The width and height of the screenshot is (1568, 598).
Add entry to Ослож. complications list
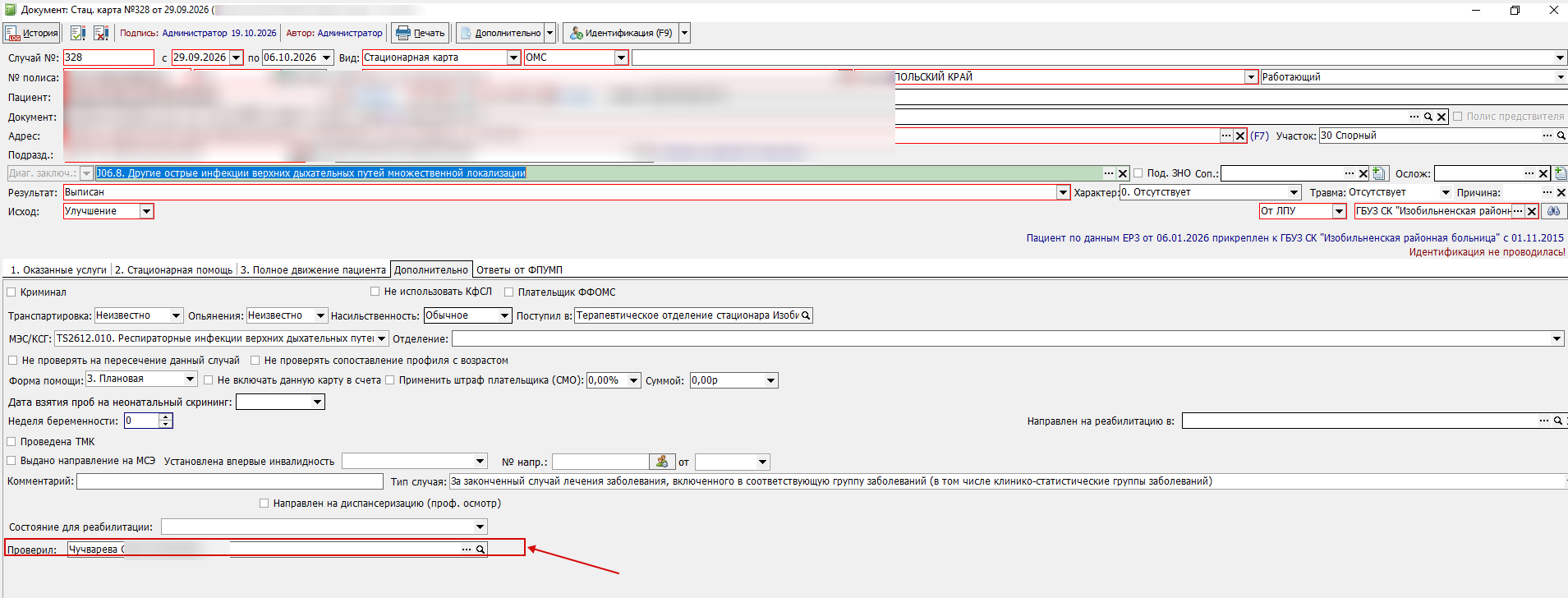[x=1560, y=173]
